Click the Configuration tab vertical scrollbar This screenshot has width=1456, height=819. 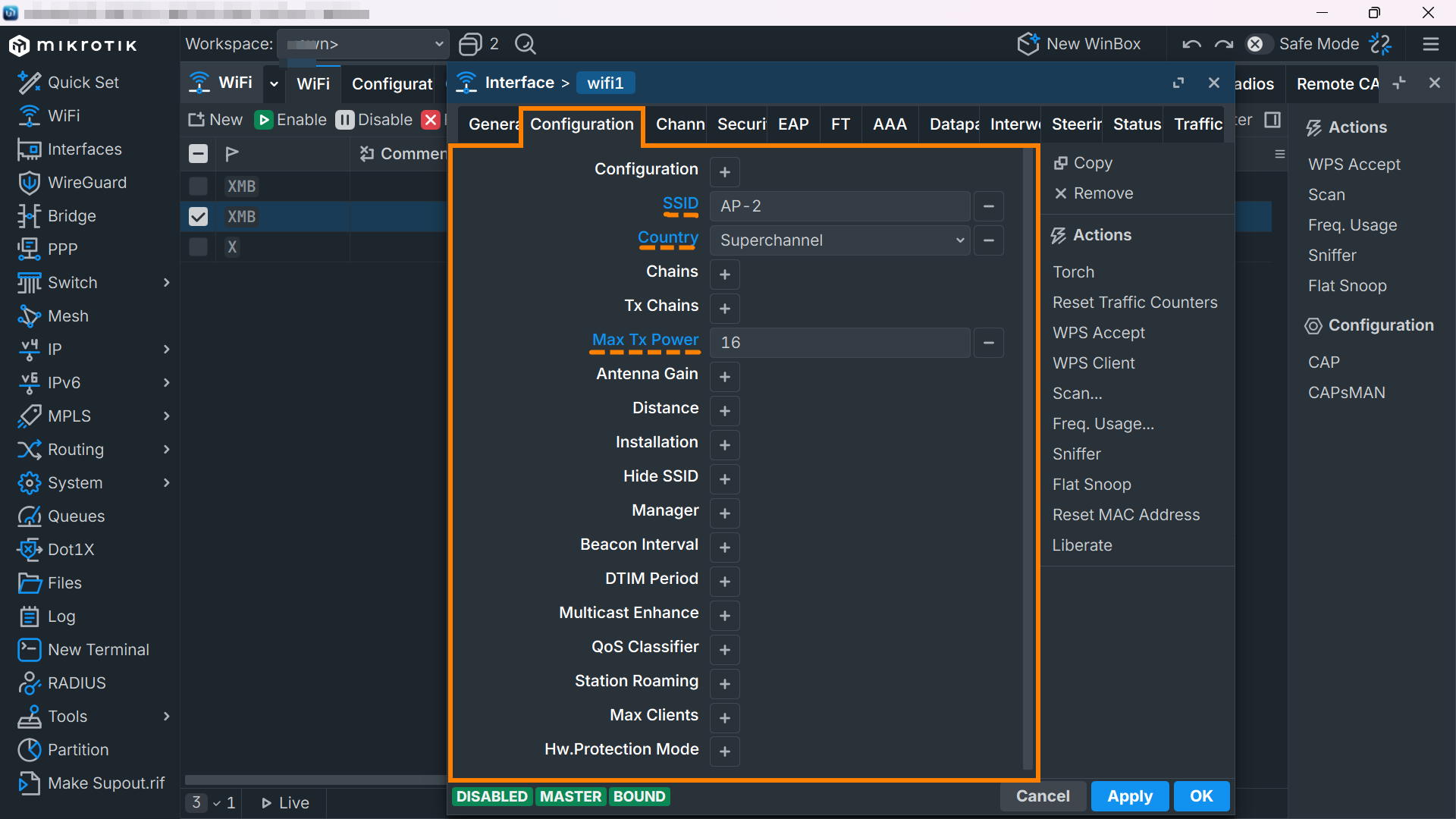[1028, 460]
